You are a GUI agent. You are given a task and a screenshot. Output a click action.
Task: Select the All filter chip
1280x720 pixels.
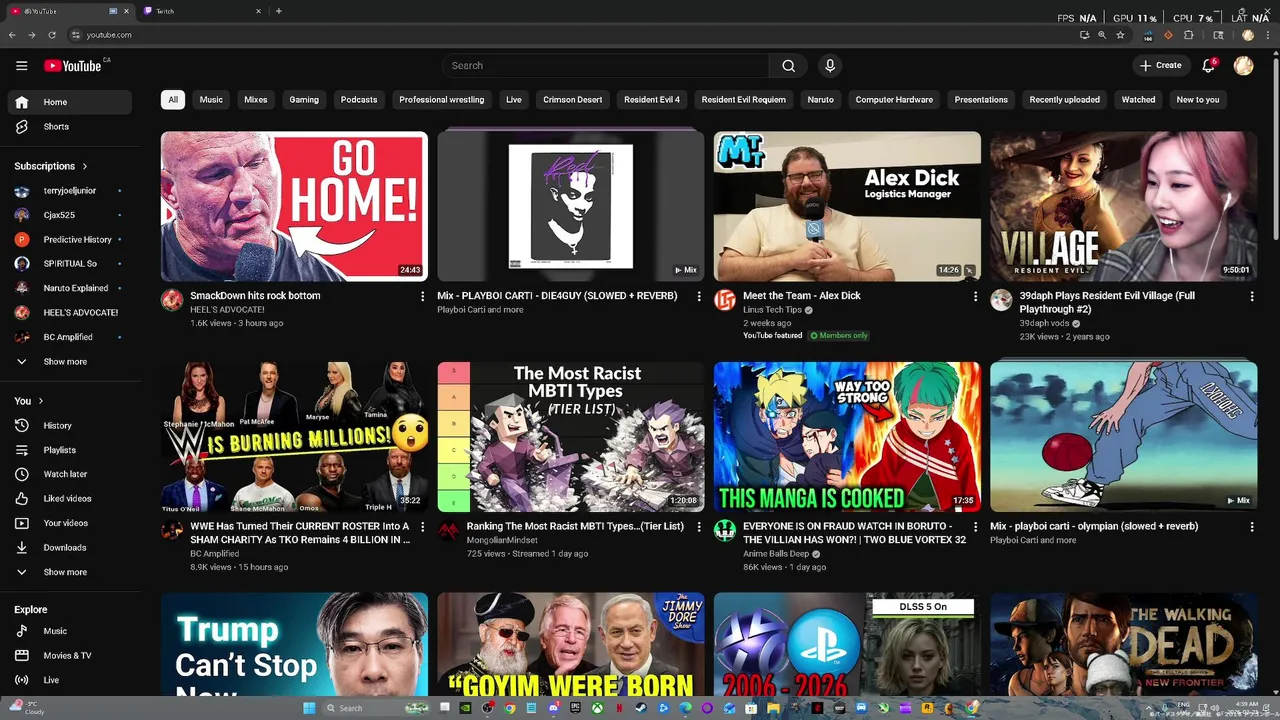click(x=173, y=100)
